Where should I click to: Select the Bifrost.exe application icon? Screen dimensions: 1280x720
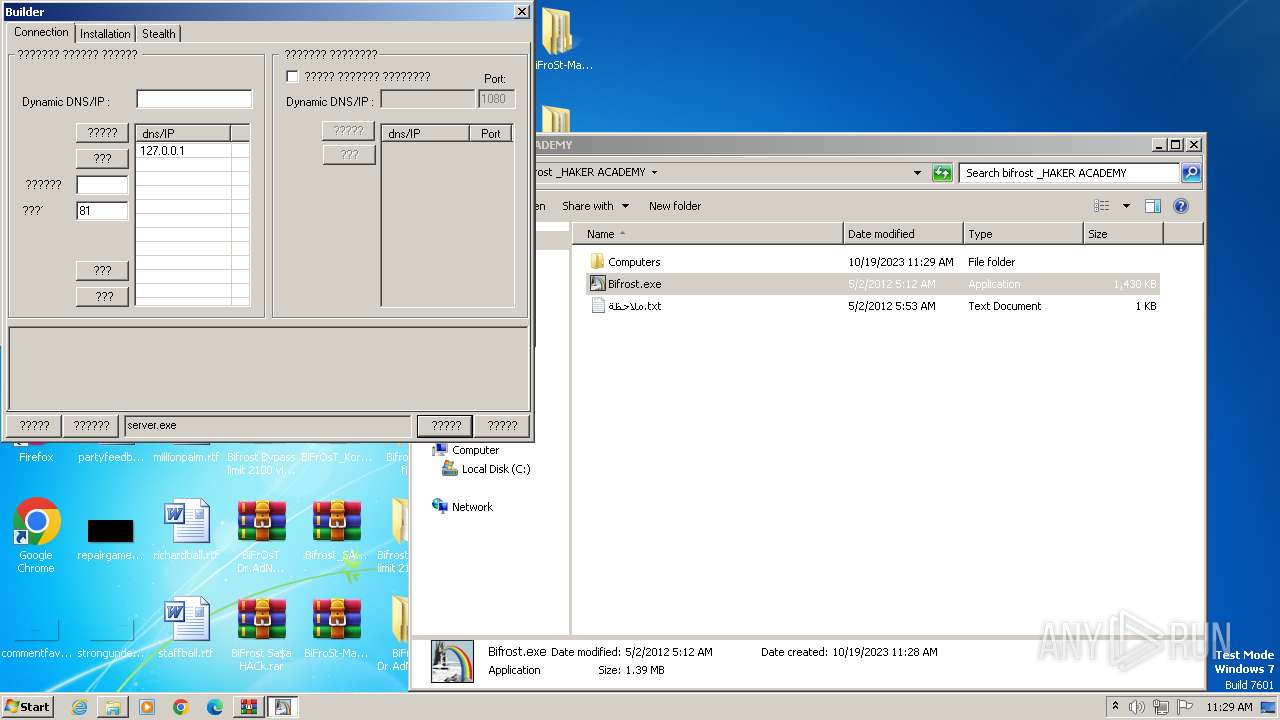tap(597, 284)
